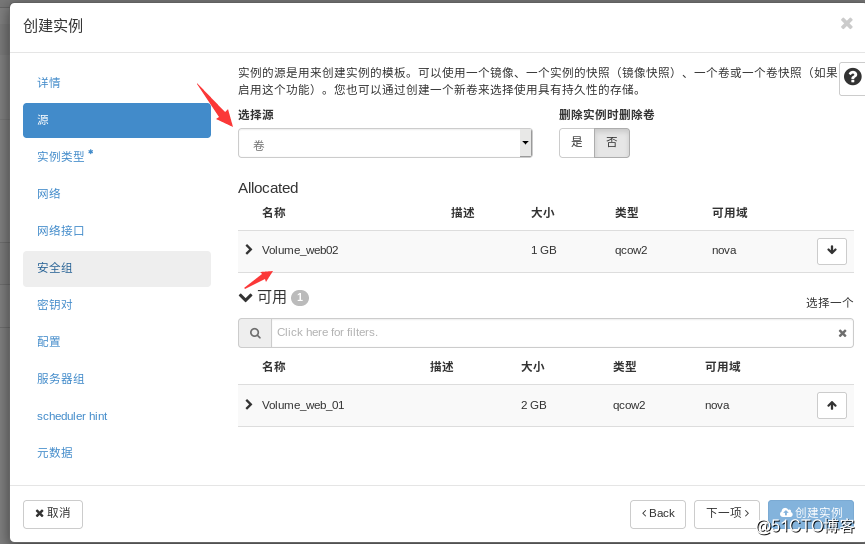Deallocate Volume_web02 with down arrow button
865x545 pixels.
(831, 250)
